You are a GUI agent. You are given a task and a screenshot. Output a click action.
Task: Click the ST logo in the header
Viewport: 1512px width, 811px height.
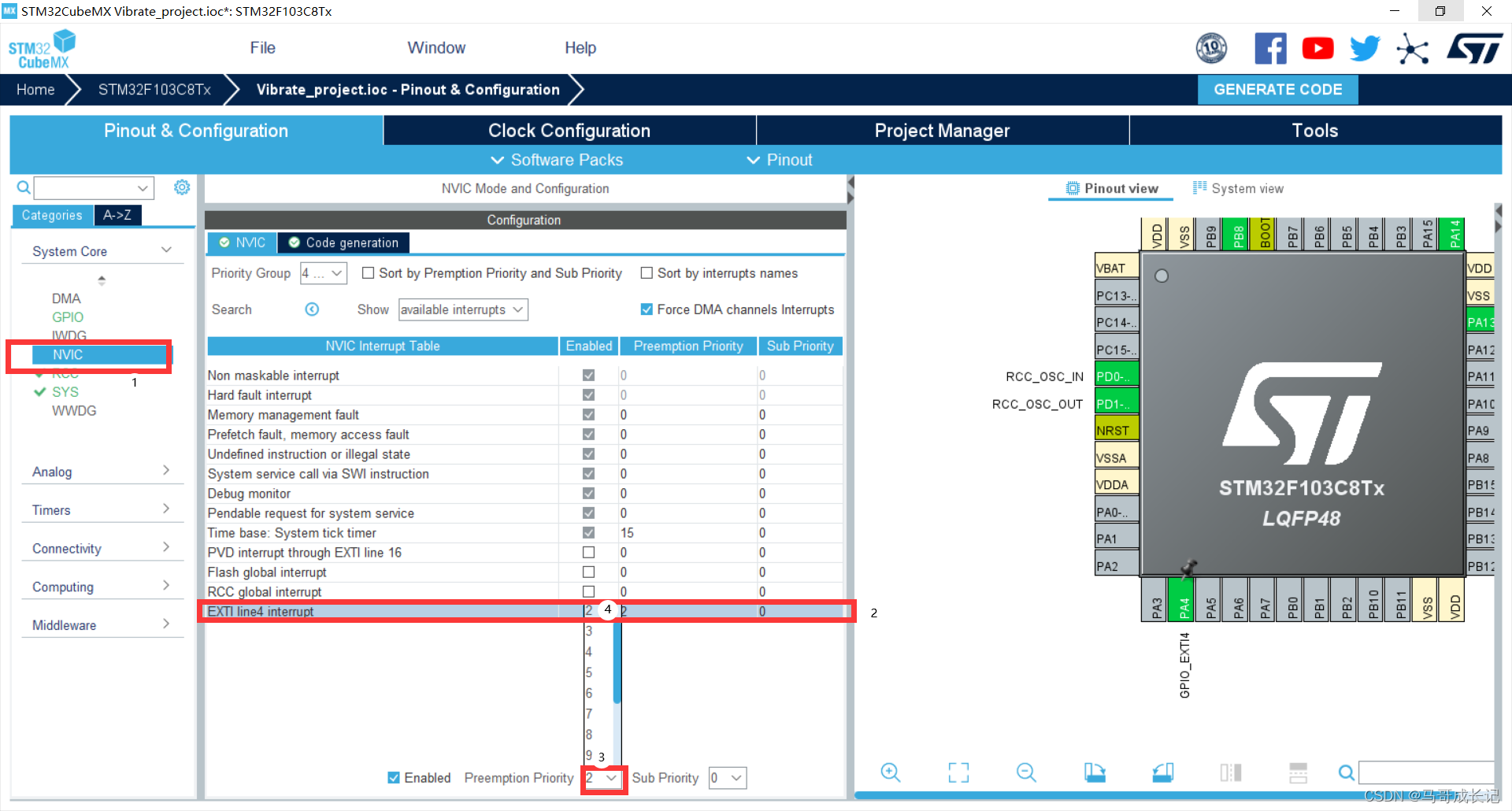coord(1474,49)
